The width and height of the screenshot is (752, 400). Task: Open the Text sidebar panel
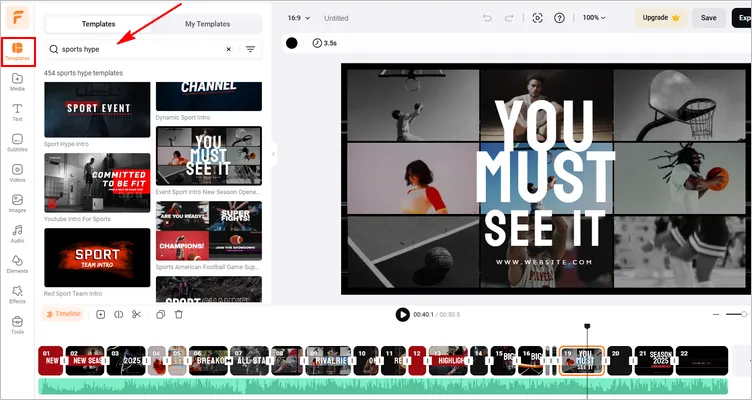(17, 112)
